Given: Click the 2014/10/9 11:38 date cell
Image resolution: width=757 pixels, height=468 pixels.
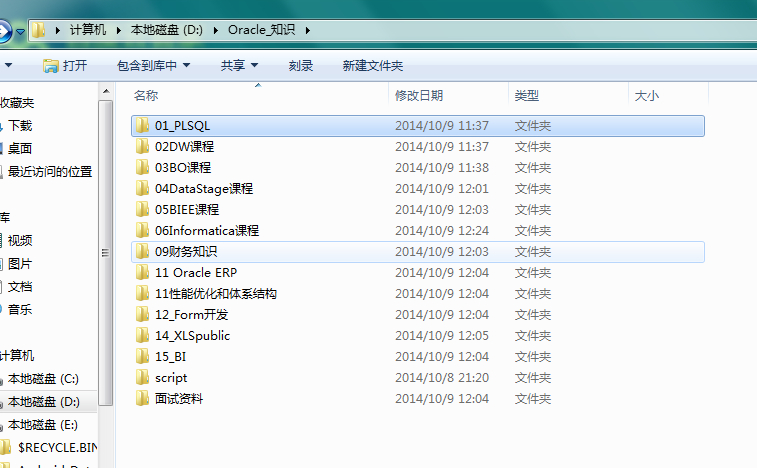Looking at the screenshot, I should pos(442,168).
